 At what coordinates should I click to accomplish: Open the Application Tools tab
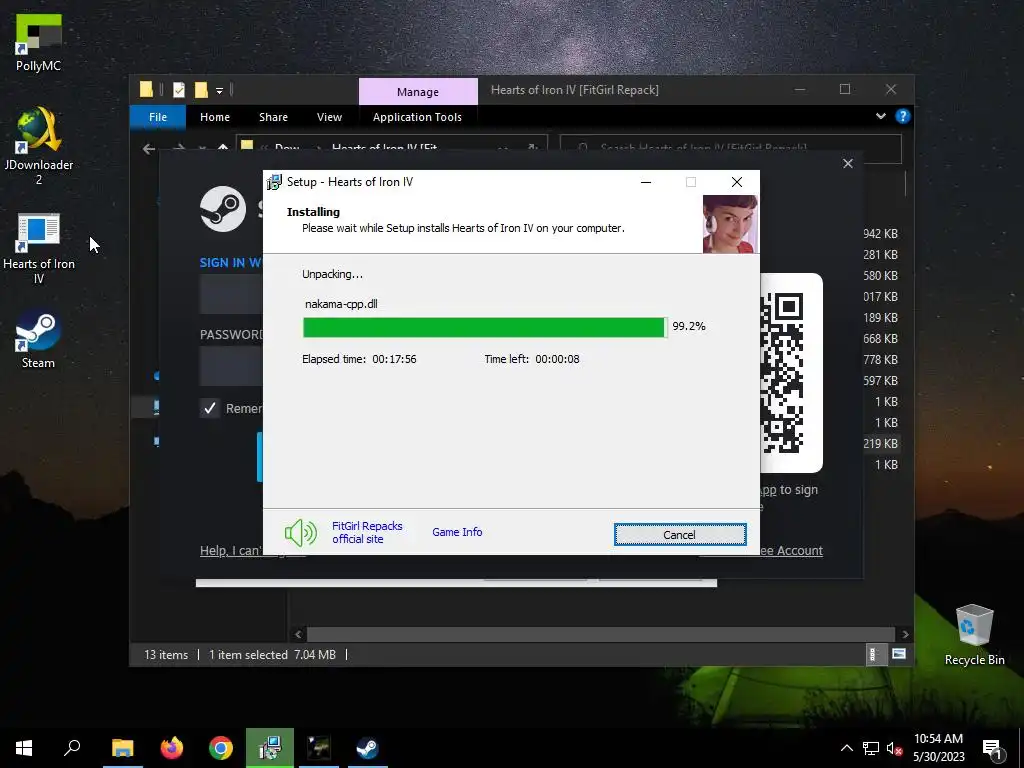pos(417,117)
